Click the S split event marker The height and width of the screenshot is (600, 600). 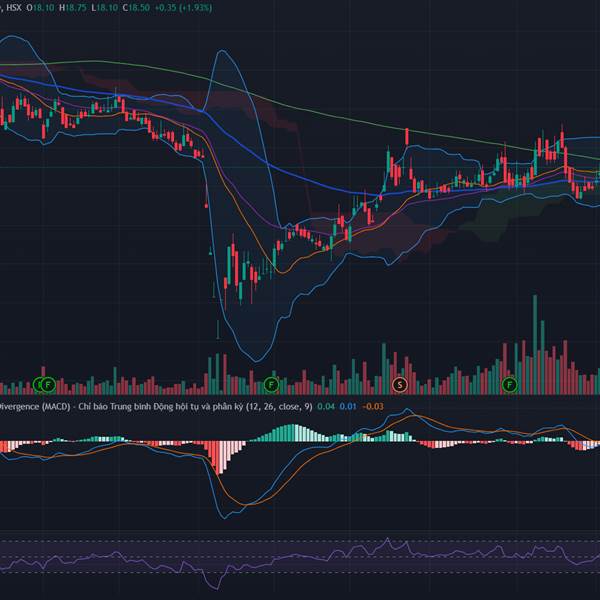[x=400, y=385]
